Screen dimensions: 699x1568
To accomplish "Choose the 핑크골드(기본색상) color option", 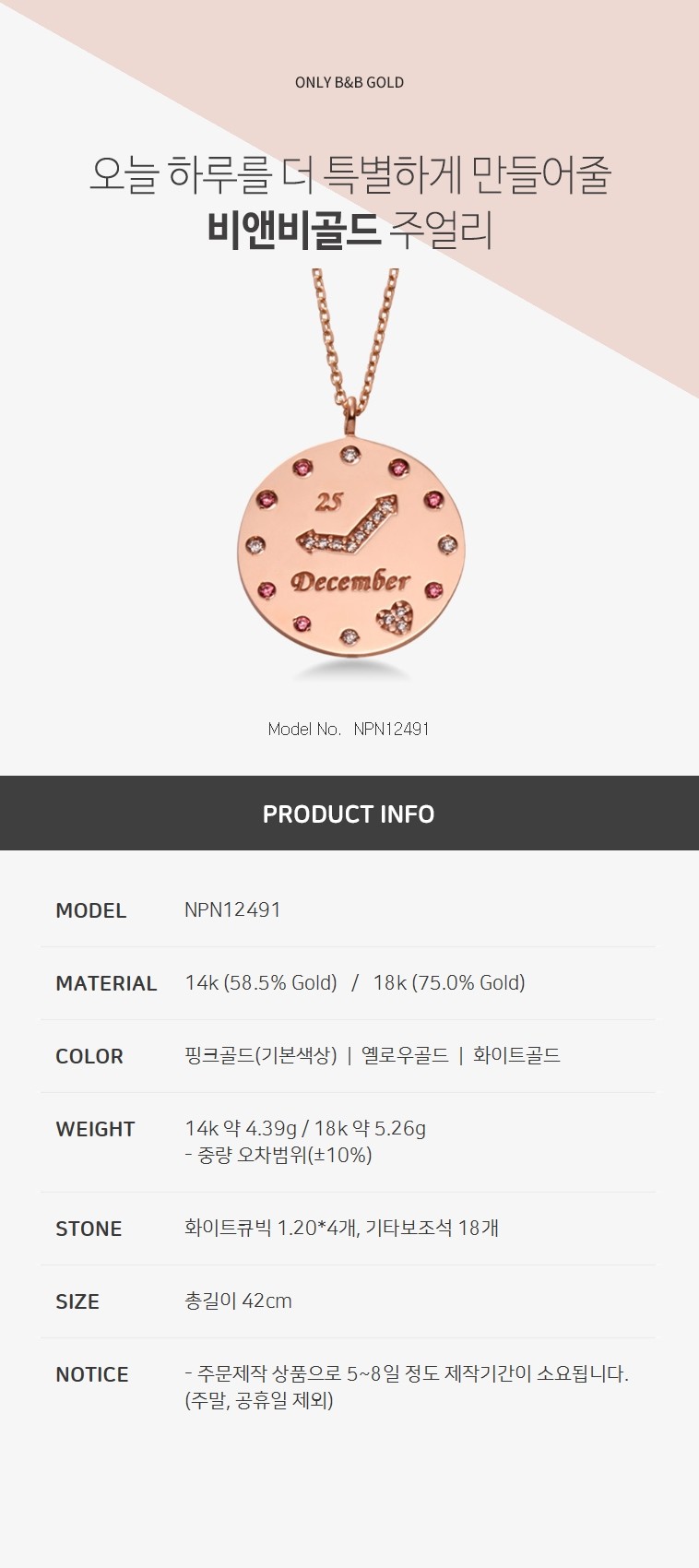I will pos(261,1055).
